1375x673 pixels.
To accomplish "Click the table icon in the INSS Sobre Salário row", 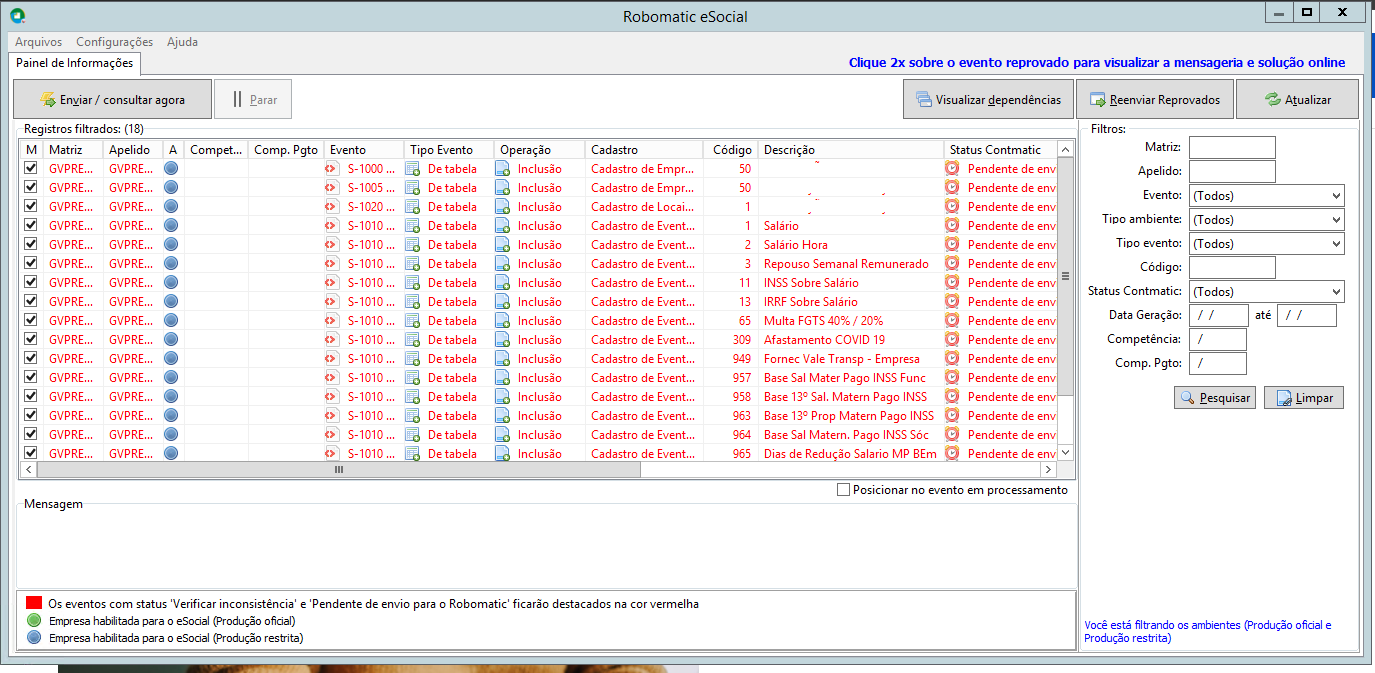I will (x=412, y=283).
